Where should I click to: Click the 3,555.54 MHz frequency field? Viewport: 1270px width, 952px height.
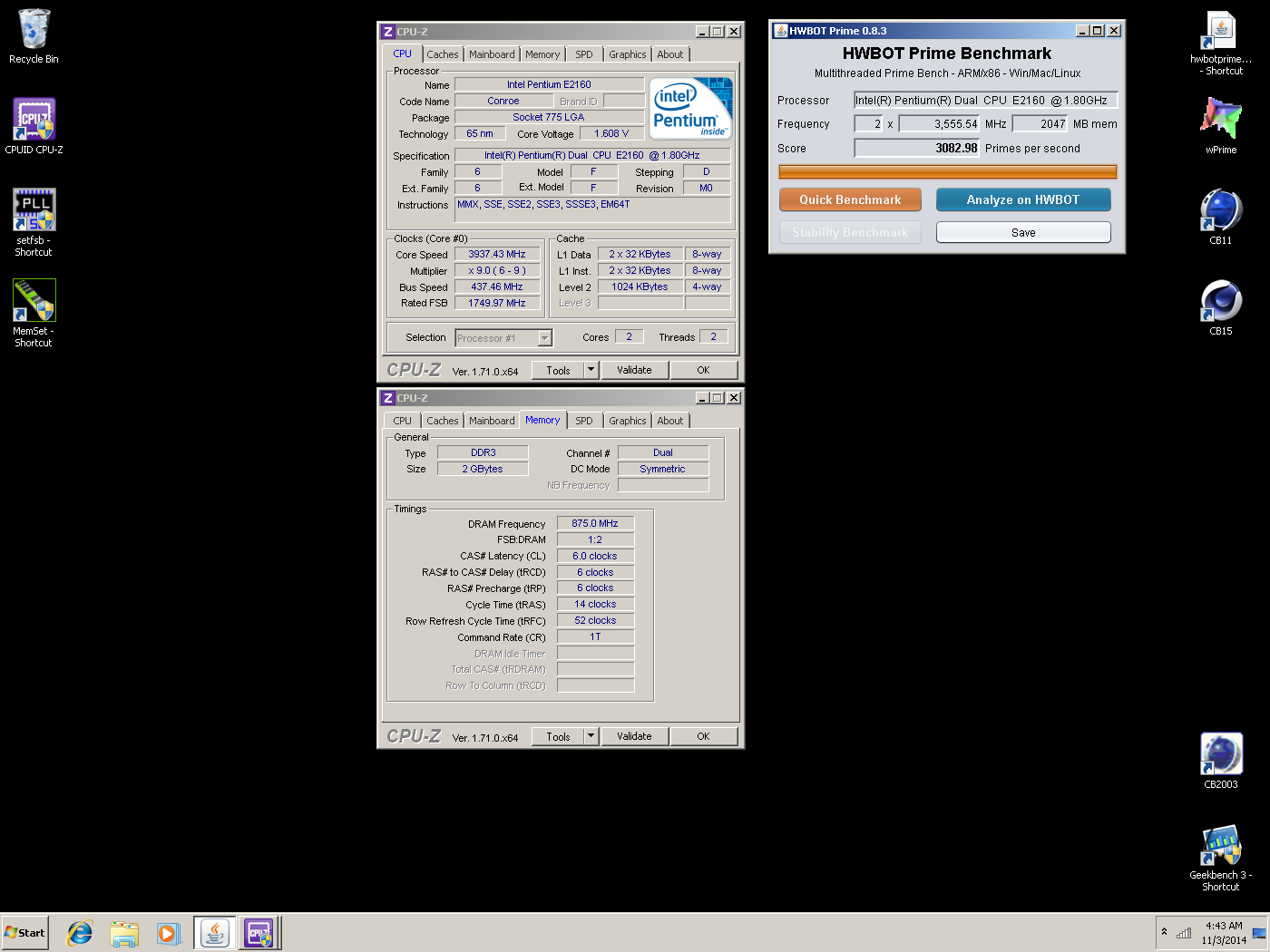pos(940,124)
